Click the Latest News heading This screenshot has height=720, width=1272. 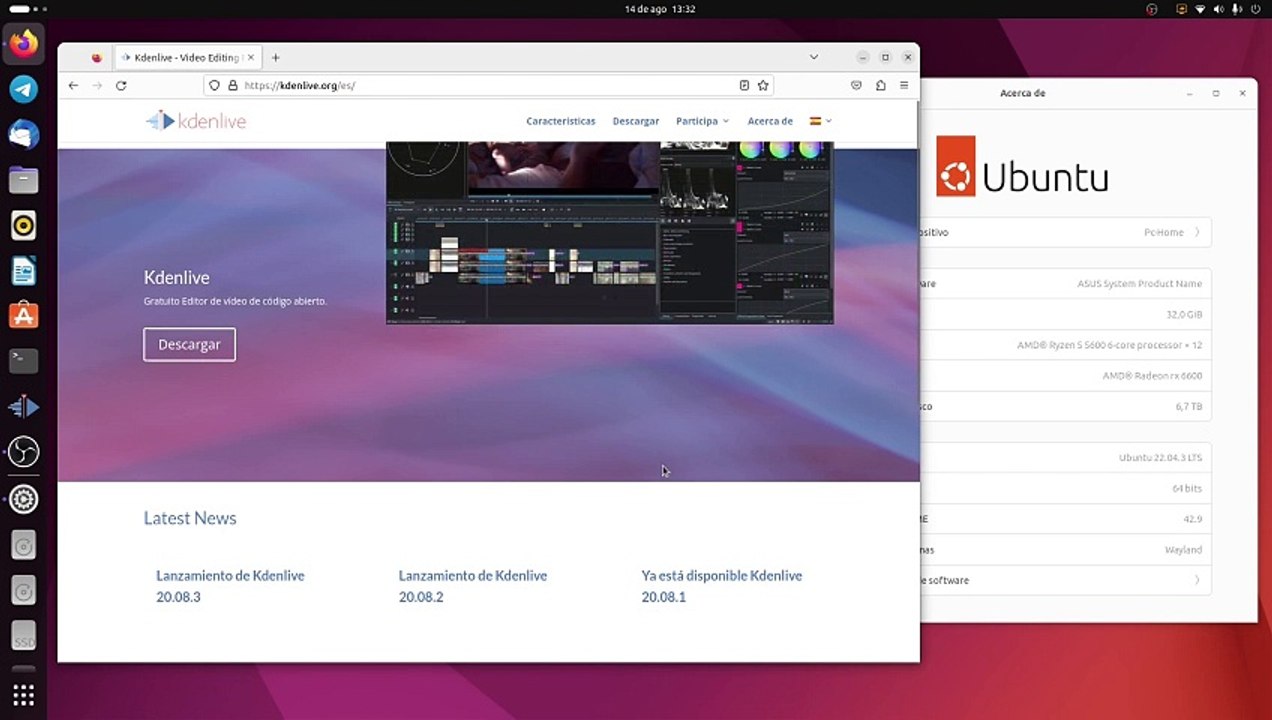[190, 518]
